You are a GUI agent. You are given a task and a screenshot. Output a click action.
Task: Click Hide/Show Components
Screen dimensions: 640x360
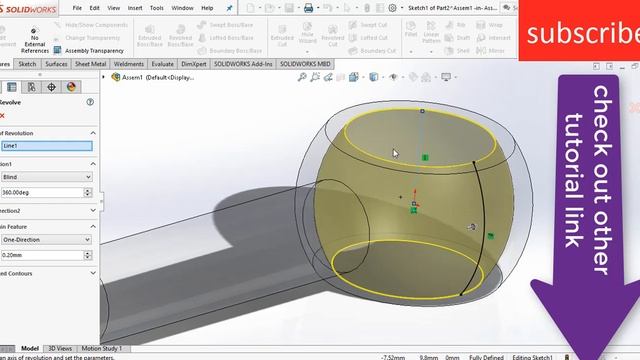click(91, 25)
